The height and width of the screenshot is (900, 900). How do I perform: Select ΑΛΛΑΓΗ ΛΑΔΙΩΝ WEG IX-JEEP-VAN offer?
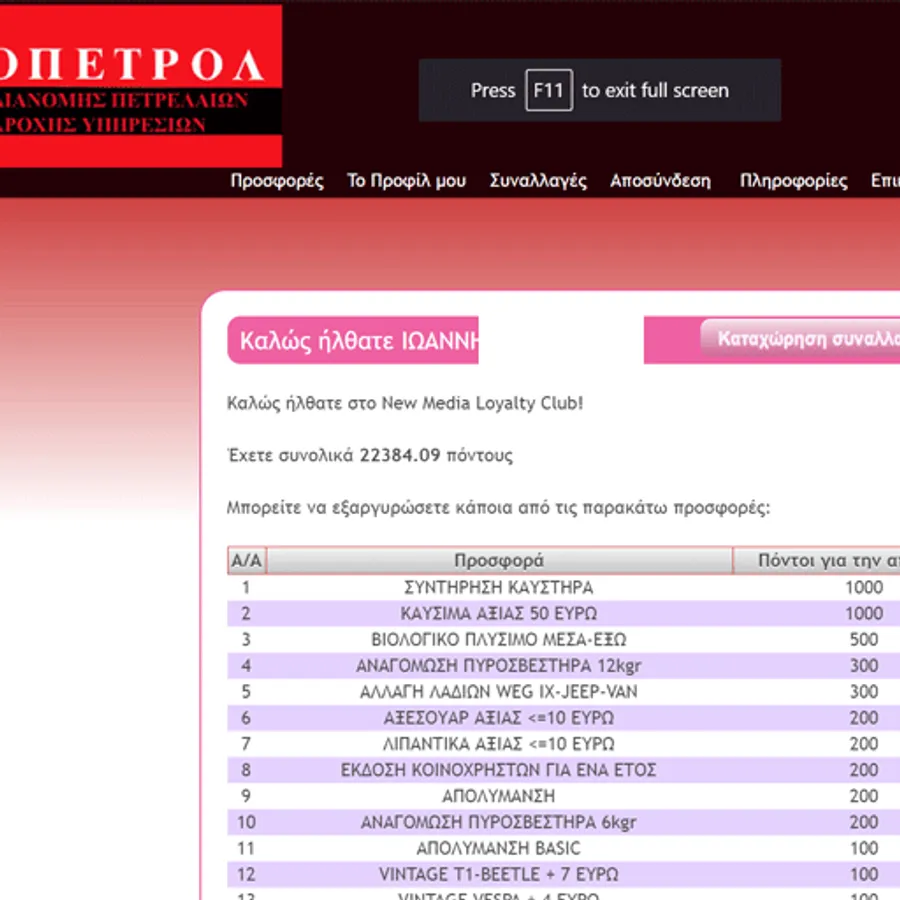pos(564,692)
